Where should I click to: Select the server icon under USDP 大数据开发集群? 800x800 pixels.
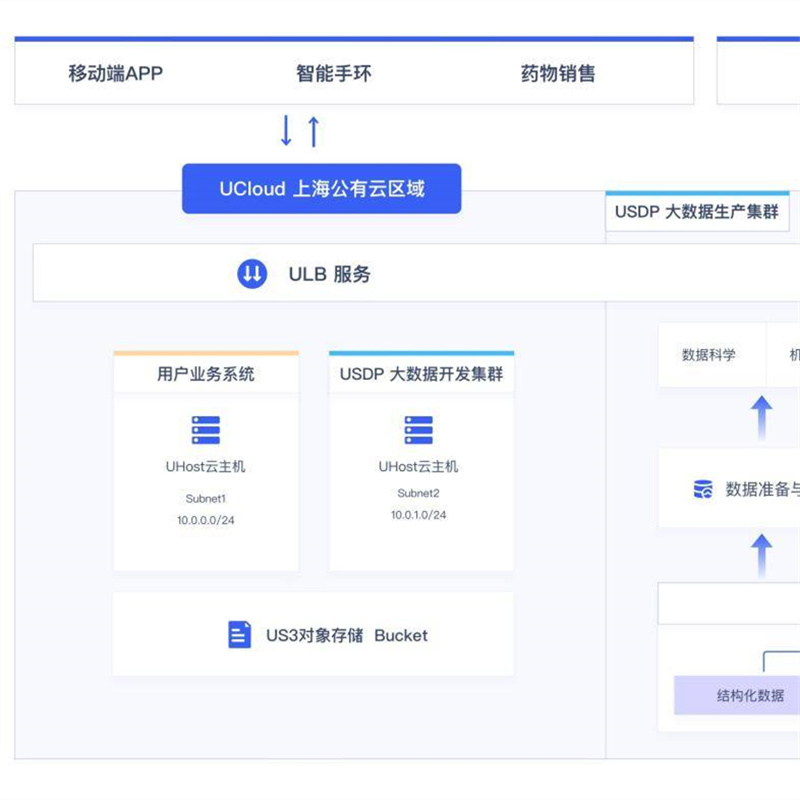(418, 430)
